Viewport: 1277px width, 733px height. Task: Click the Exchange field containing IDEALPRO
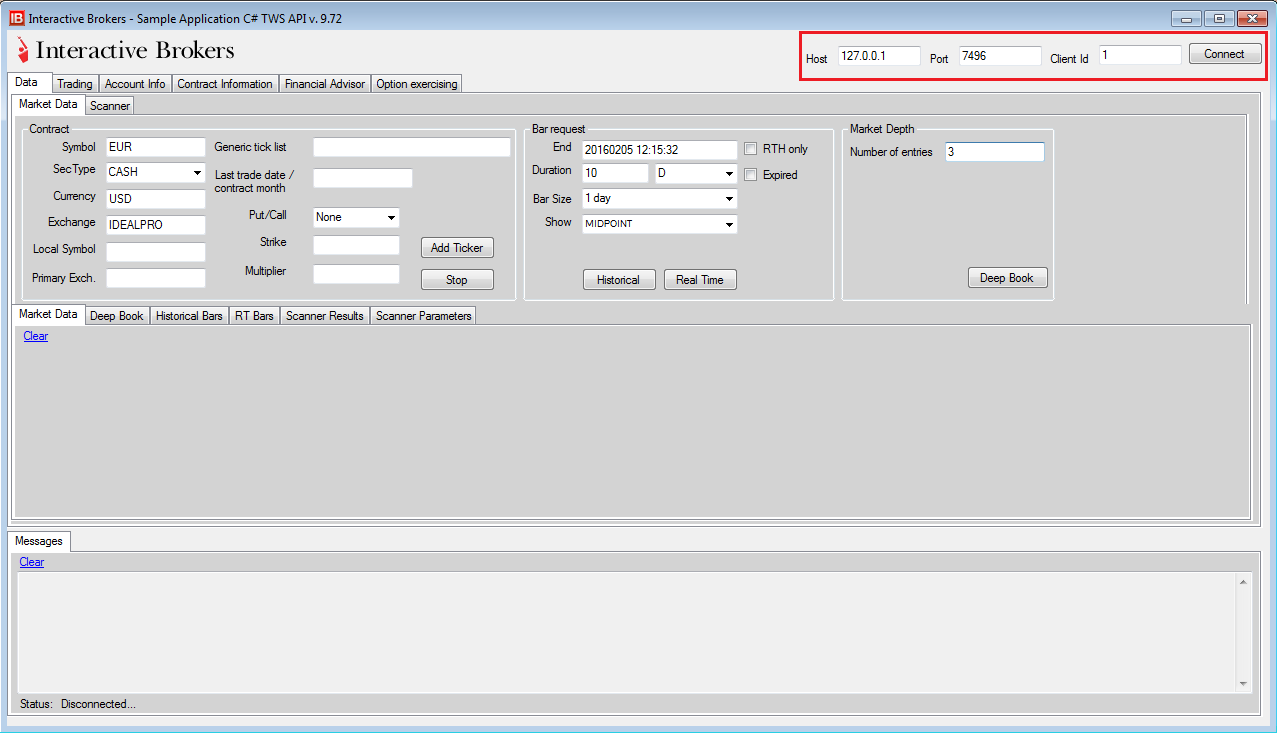tap(155, 225)
